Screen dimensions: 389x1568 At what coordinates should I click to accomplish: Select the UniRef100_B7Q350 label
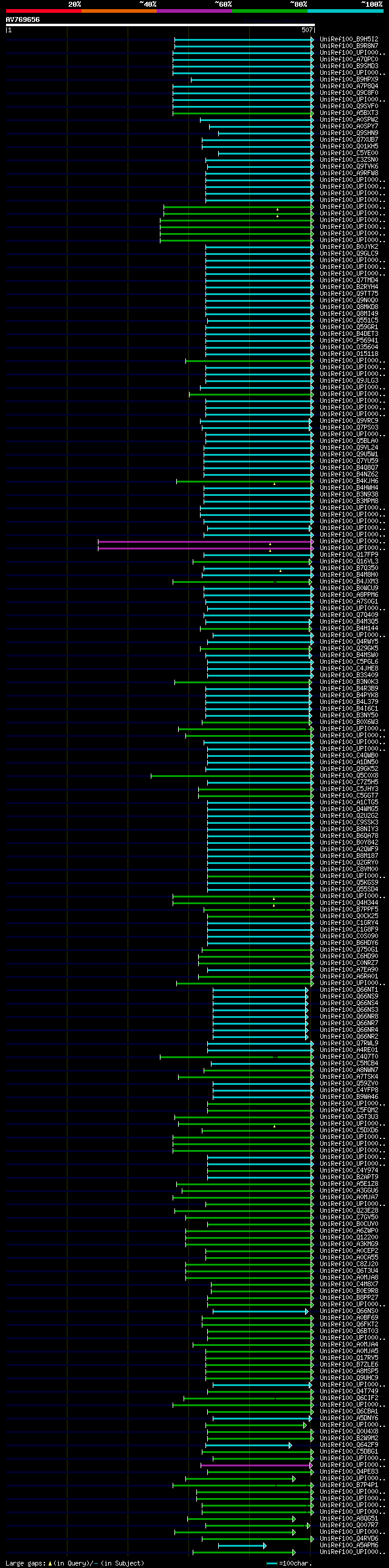coord(349,568)
